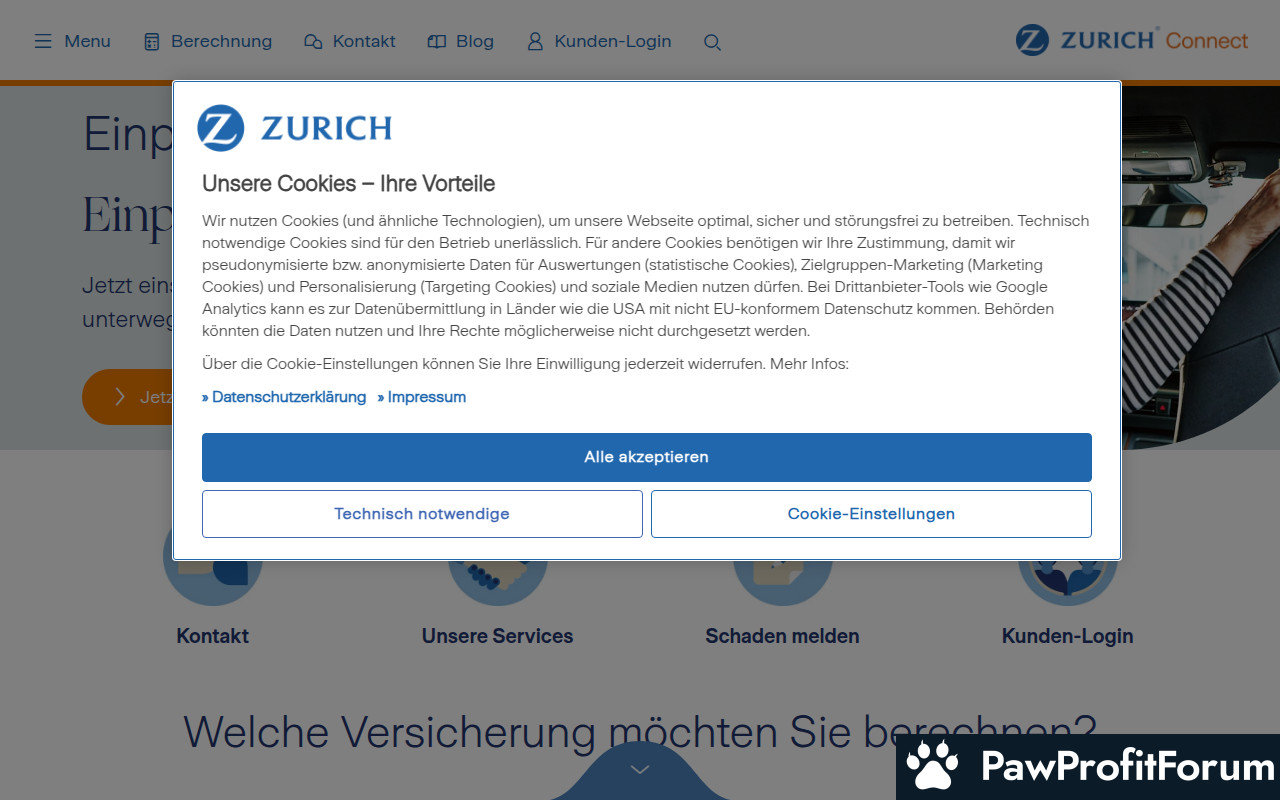1280x800 pixels.
Task: Open the Kontakt navigation item
Action: (364, 41)
